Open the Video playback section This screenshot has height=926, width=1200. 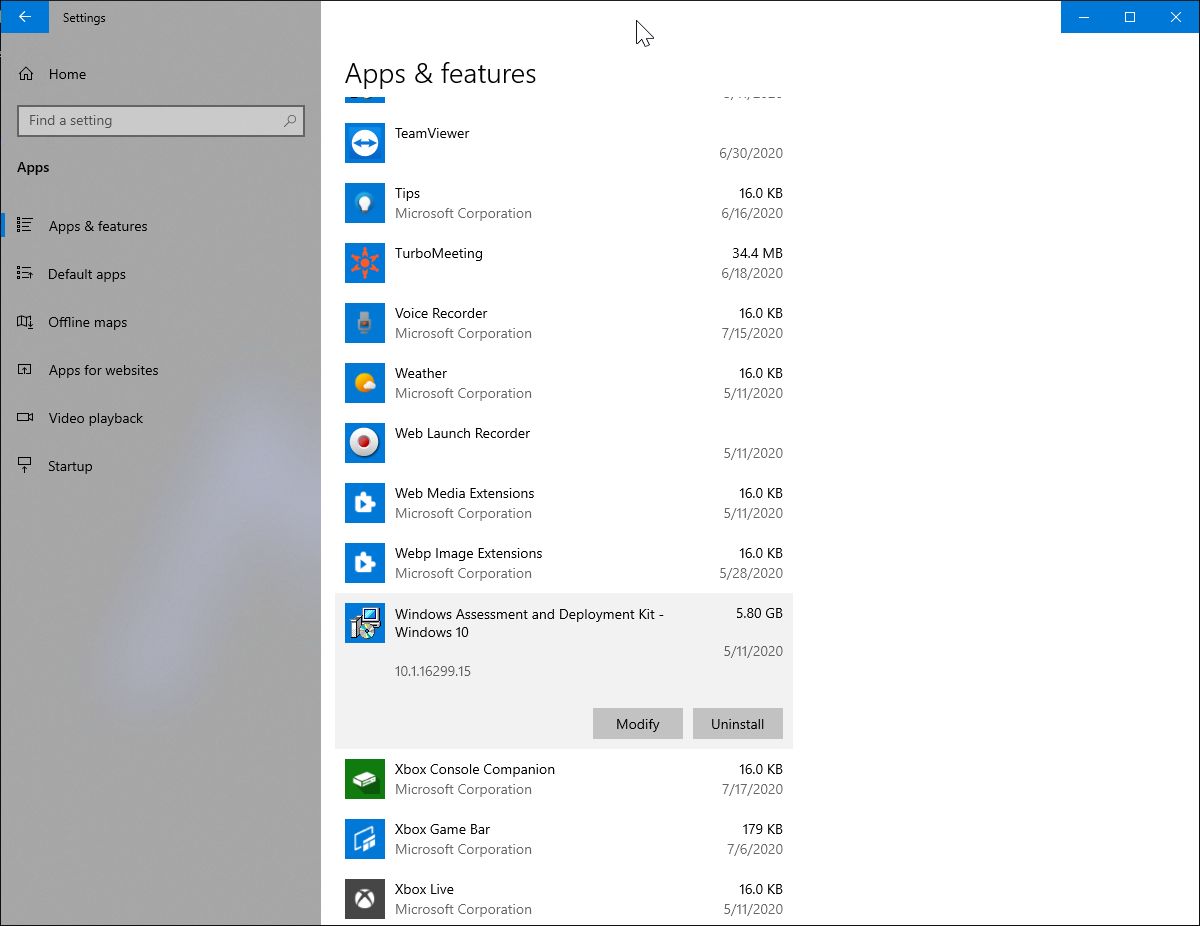coord(160,418)
